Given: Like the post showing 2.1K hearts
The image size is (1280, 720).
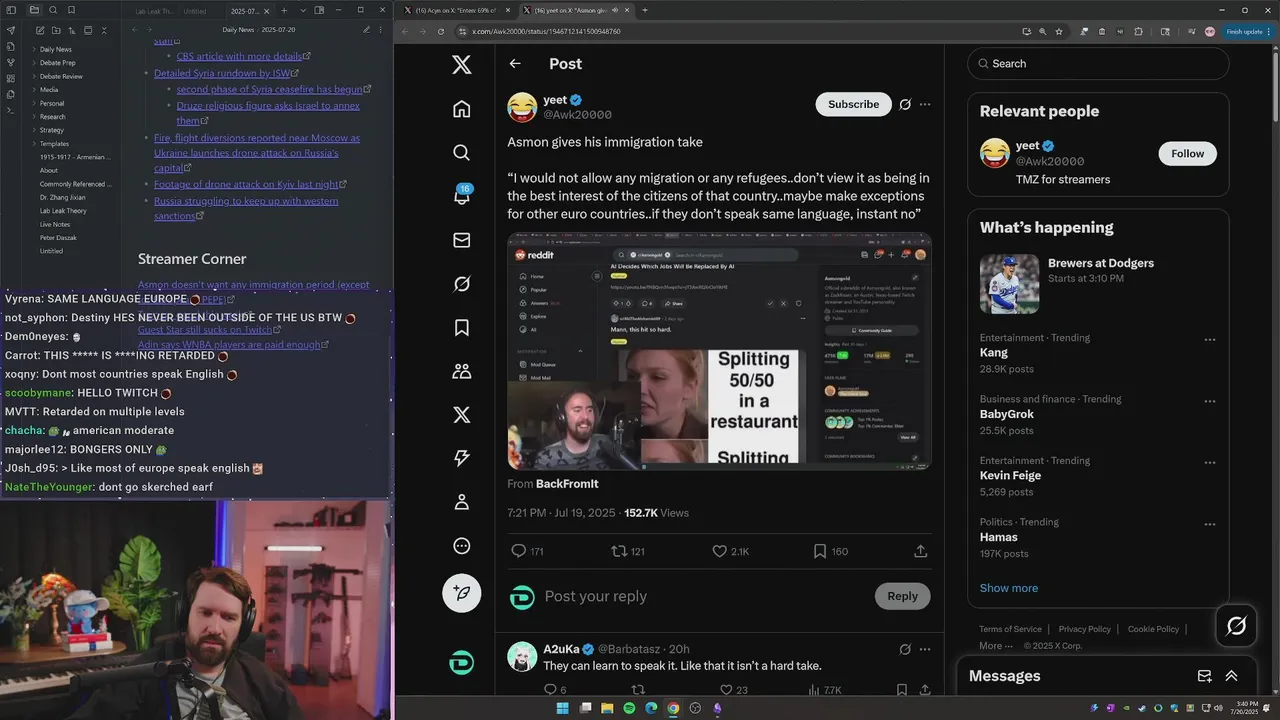Looking at the screenshot, I should point(719,551).
